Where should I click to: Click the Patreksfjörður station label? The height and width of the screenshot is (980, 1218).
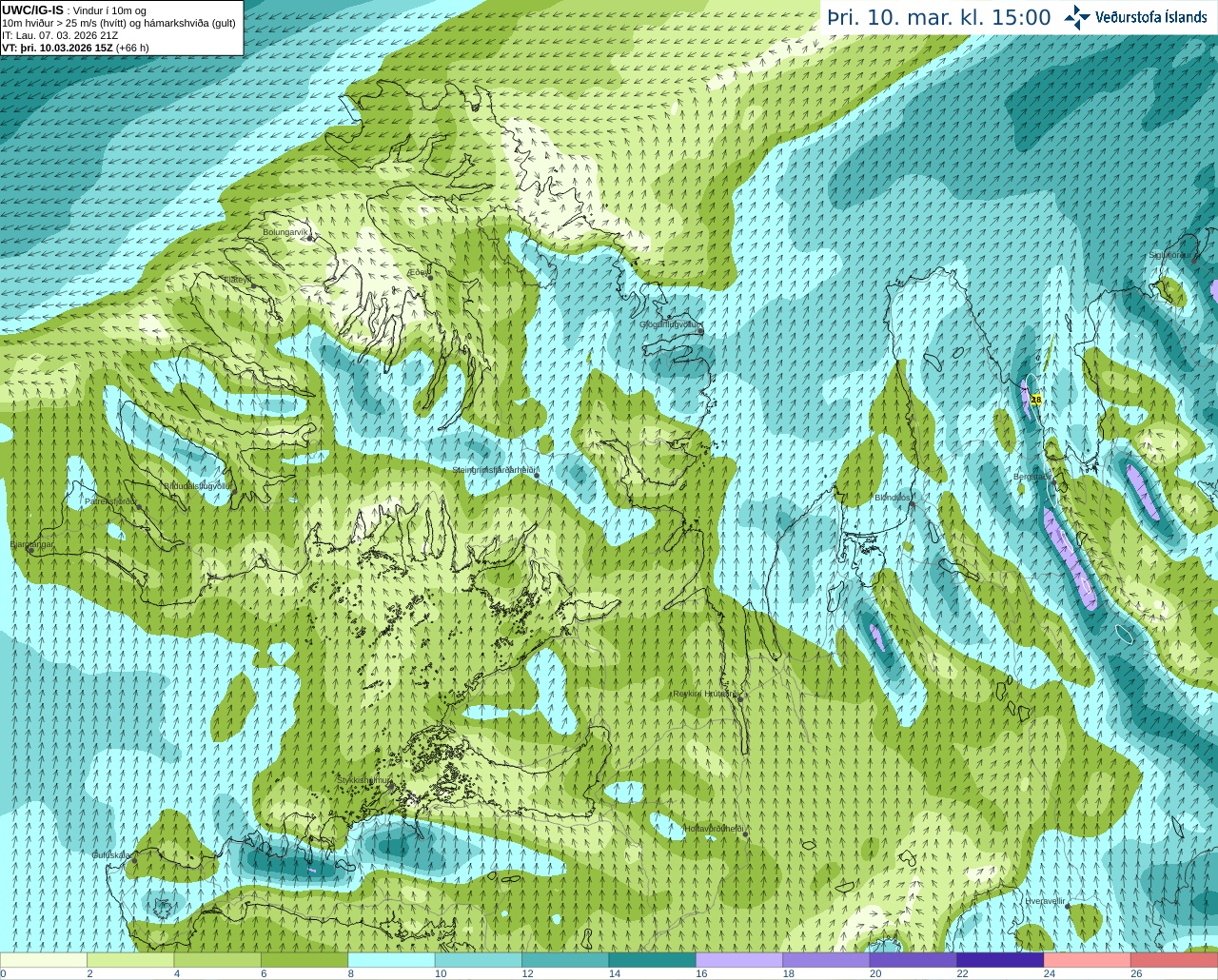coord(111,500)
